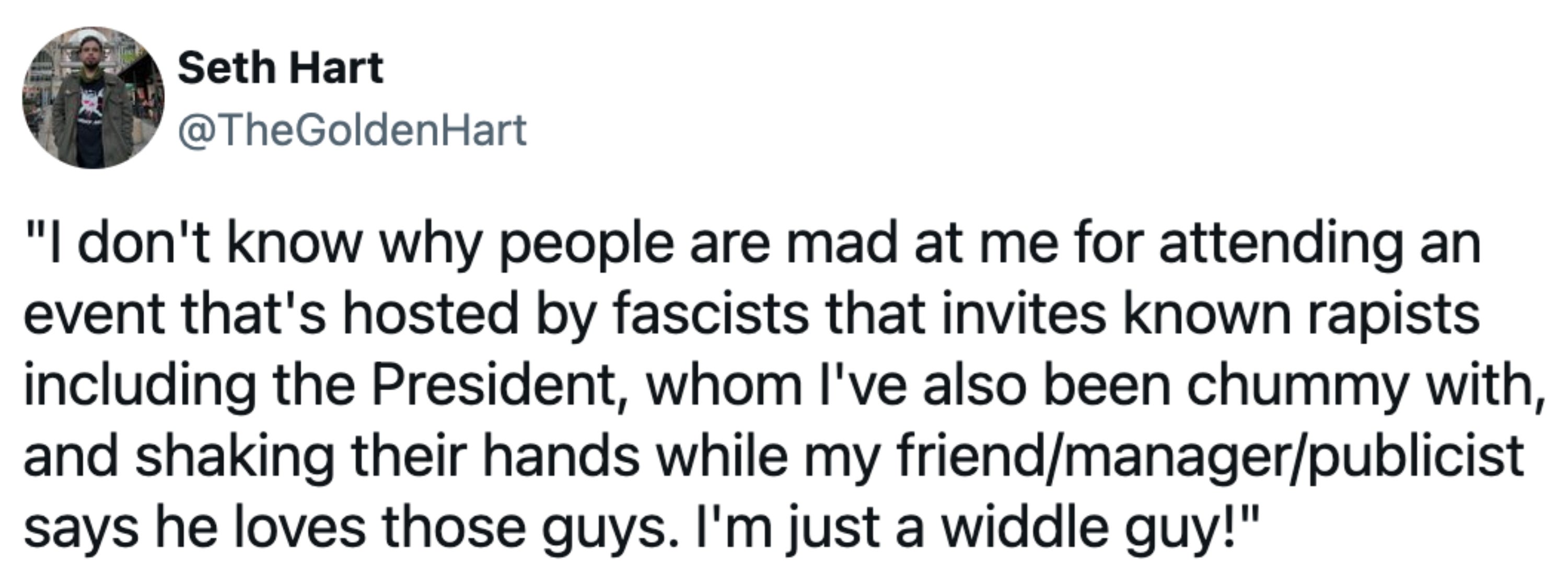
Task: Click the word "President" in the tweet
Action: coord(493,386)
